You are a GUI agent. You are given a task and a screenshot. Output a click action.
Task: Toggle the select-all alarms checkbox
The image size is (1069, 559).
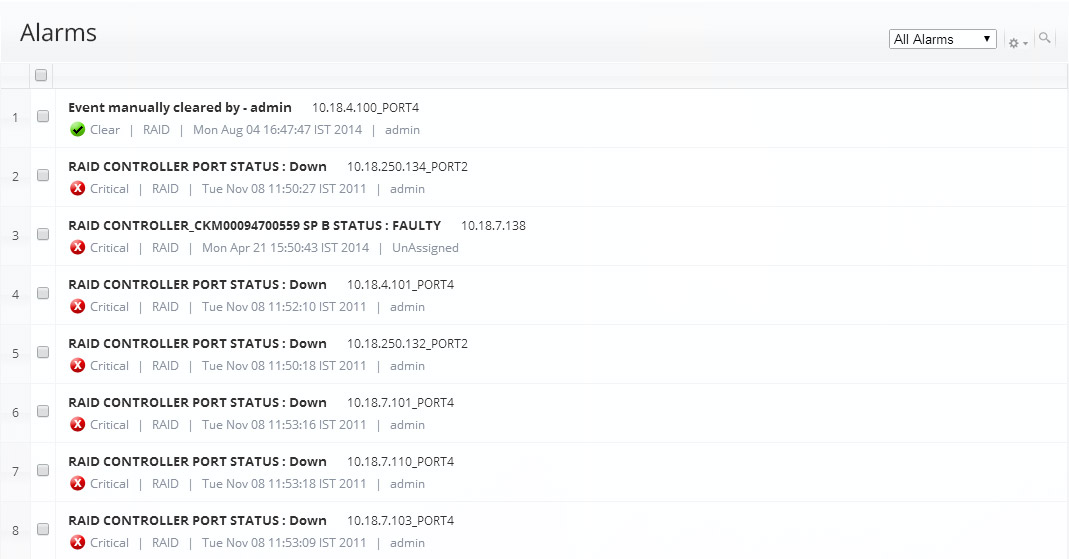[41, 75]
